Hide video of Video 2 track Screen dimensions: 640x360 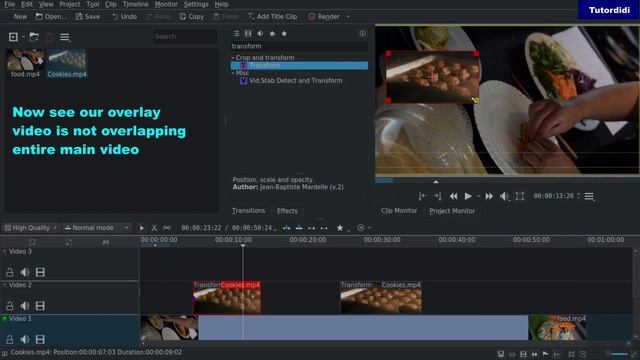point(40,306)
